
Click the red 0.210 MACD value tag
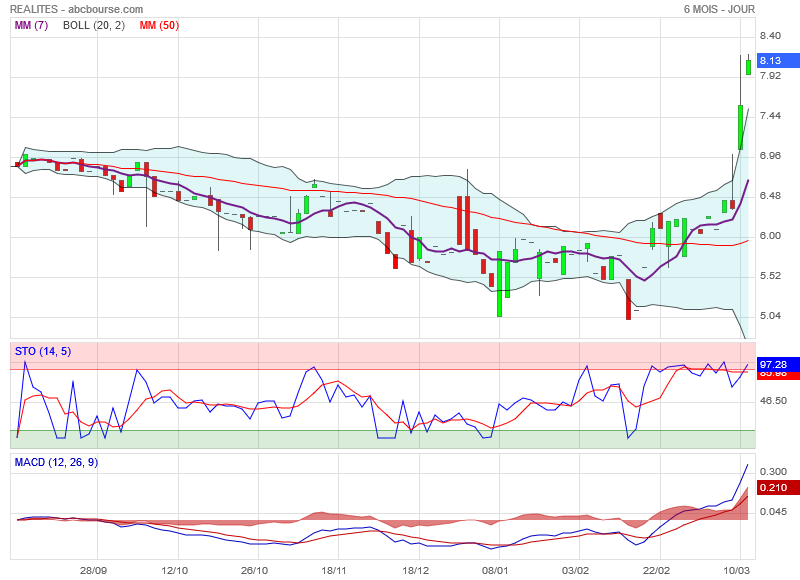[x=779, y=488]
